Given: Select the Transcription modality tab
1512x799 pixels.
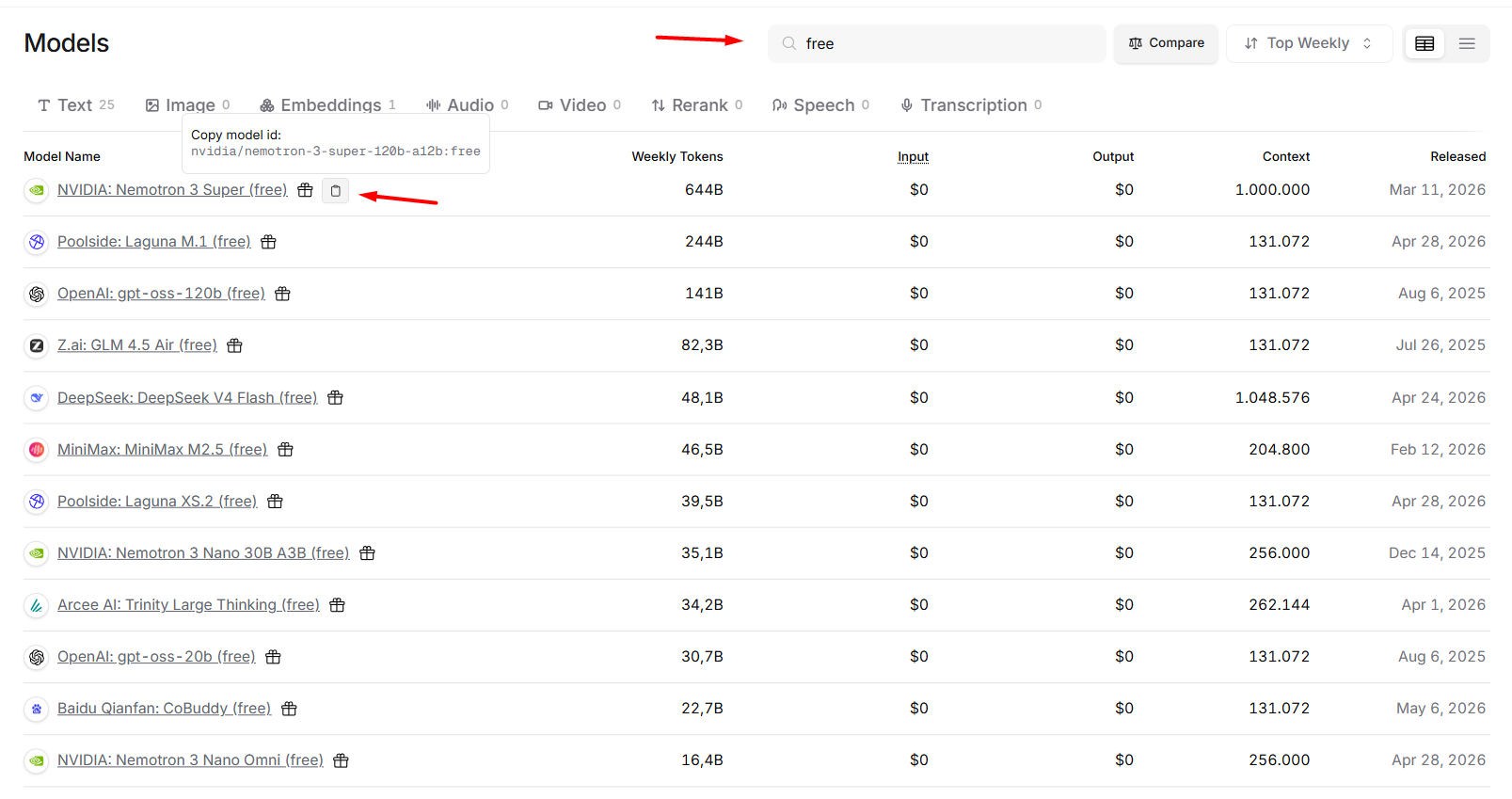Looking at the screenshot, I should (x=971, y=105).
